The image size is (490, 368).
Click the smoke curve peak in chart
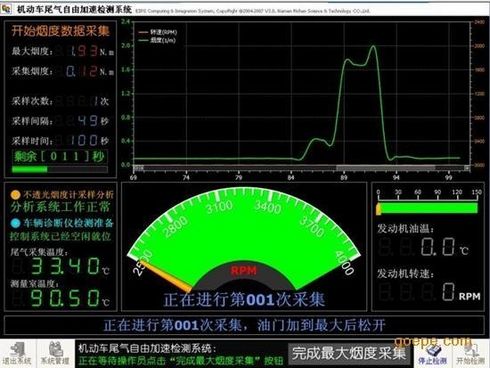[x=373, y=47]
